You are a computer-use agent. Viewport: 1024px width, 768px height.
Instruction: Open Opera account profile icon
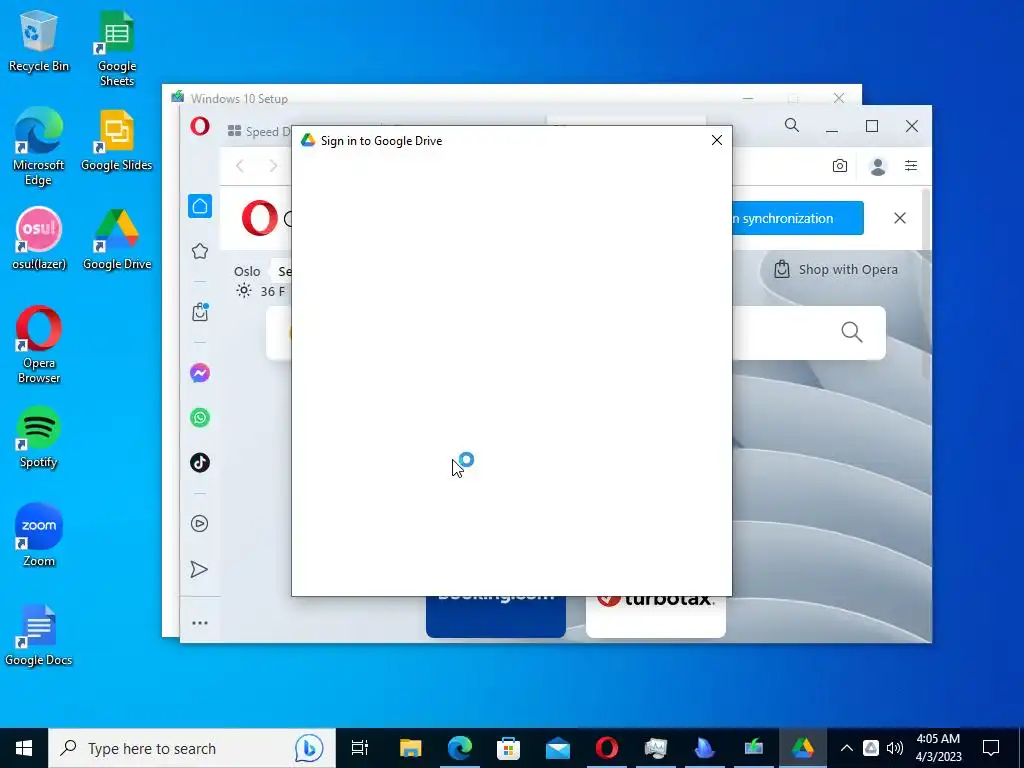pyautogui.click(x=878, y=167)
